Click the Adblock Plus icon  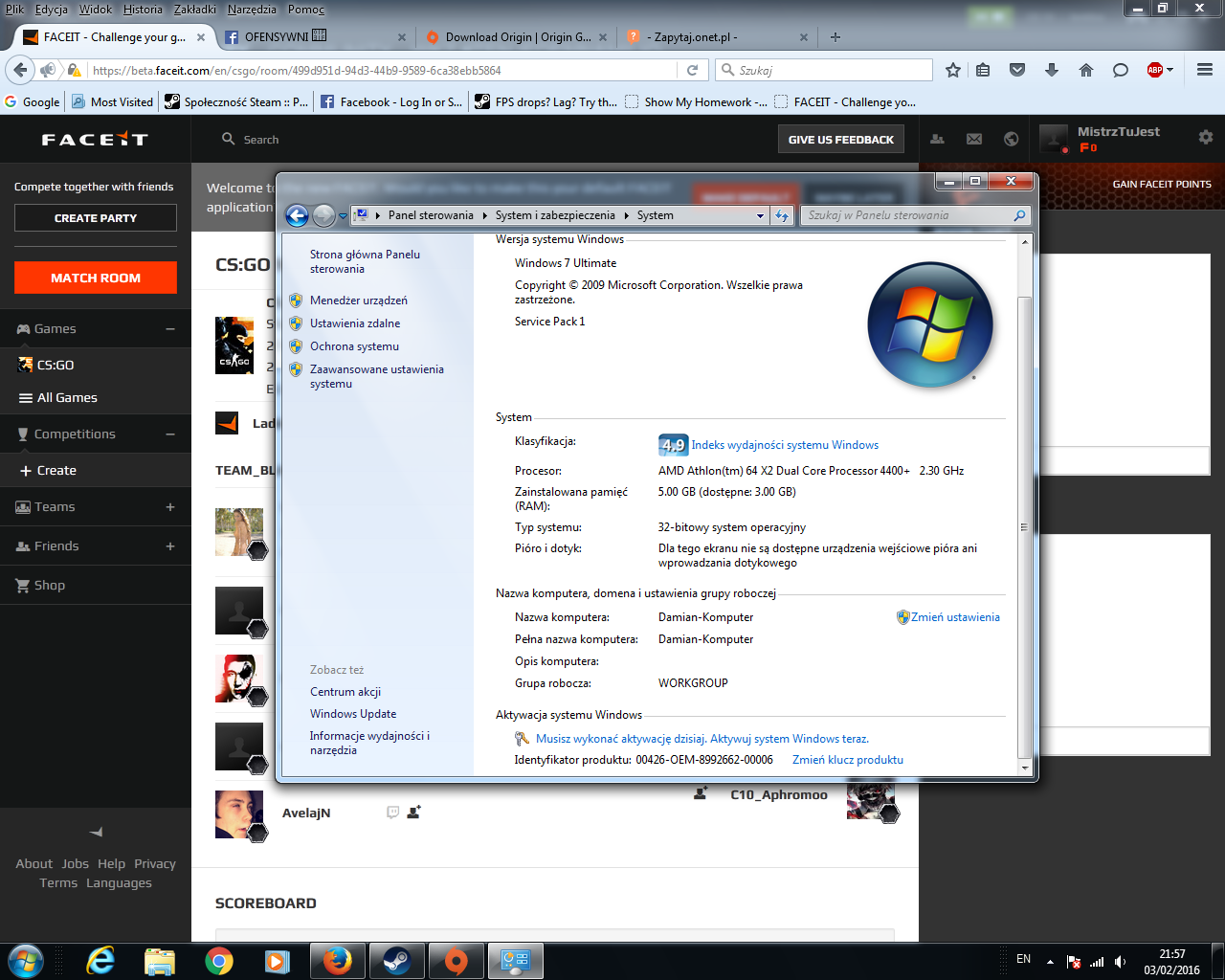(1155, 70)
